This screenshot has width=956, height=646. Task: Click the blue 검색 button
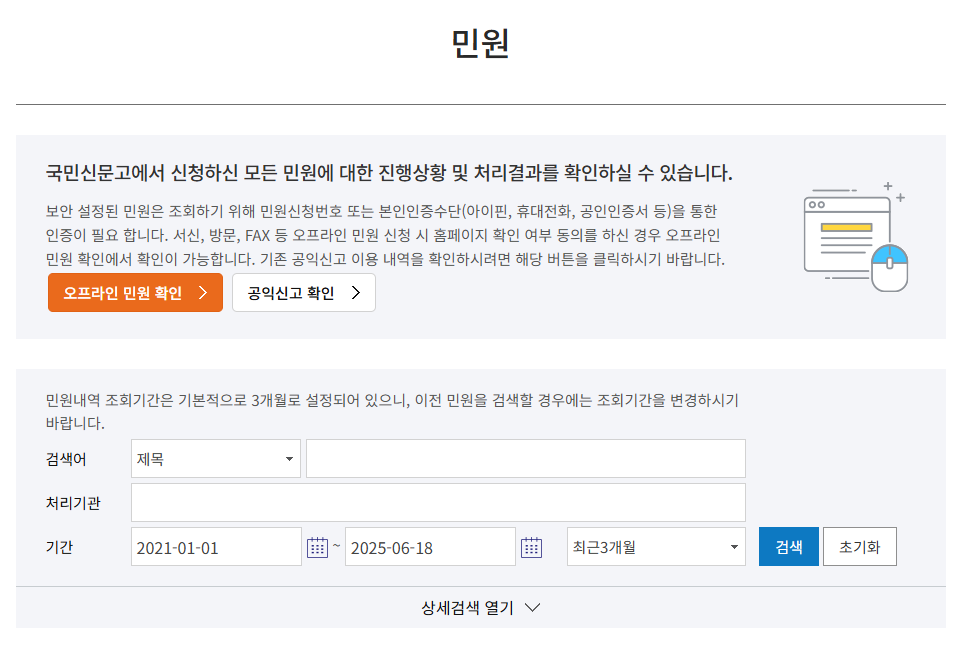(788, 547)
